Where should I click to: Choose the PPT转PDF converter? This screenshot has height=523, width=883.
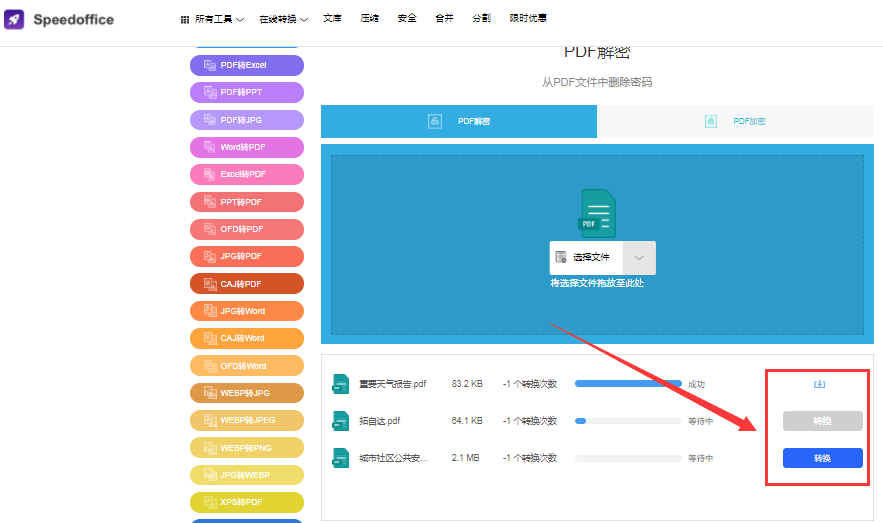247,202
